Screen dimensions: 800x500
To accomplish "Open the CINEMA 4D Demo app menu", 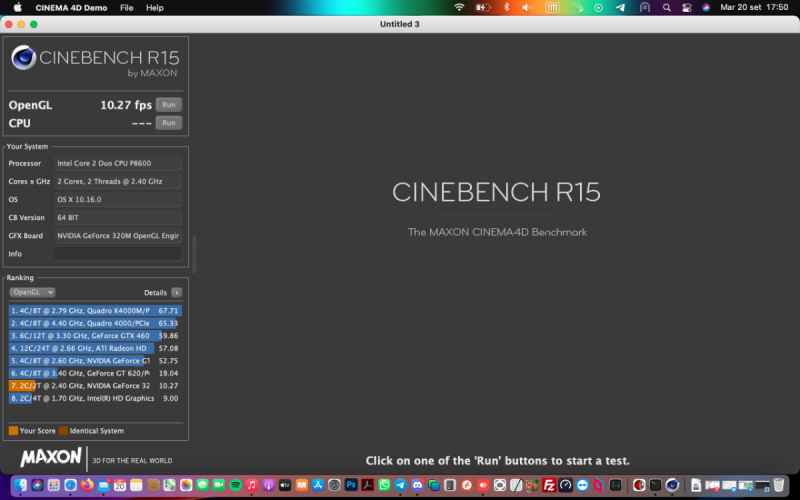I will point(71,8).
